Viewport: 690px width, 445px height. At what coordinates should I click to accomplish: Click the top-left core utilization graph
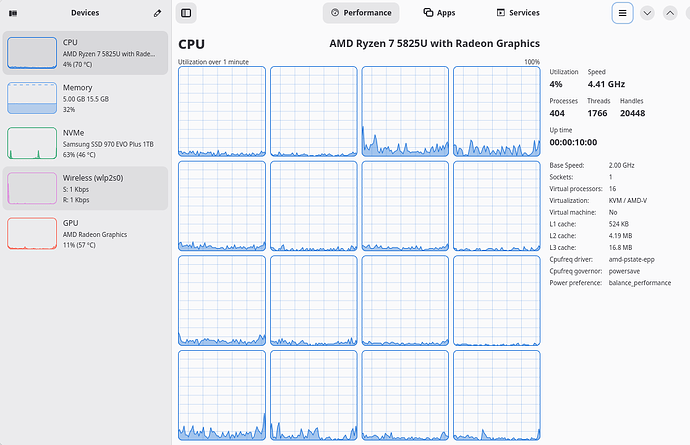pyautogui.click(x=222, y=111)
